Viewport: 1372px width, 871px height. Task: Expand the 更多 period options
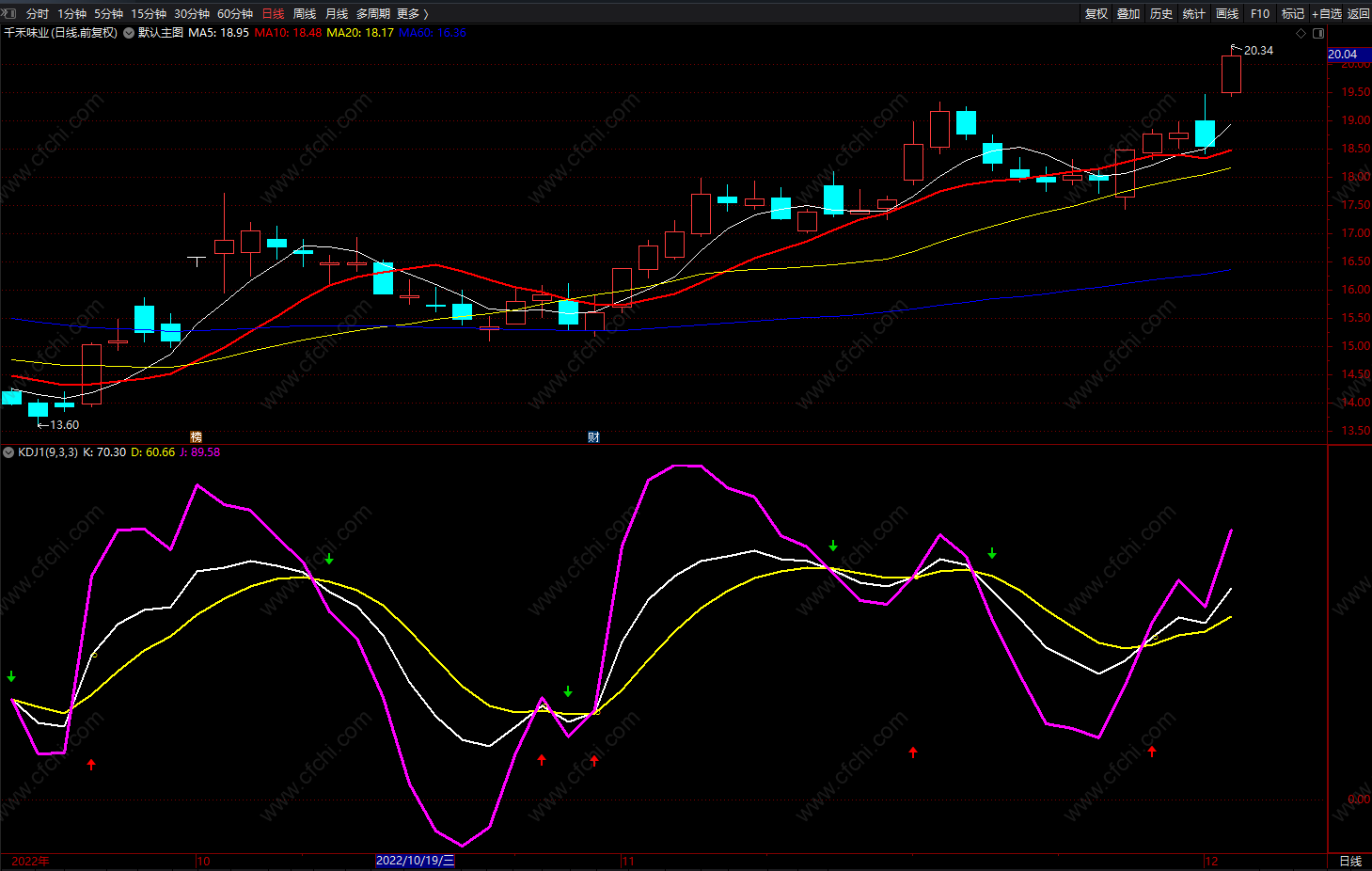pos(412,13)
